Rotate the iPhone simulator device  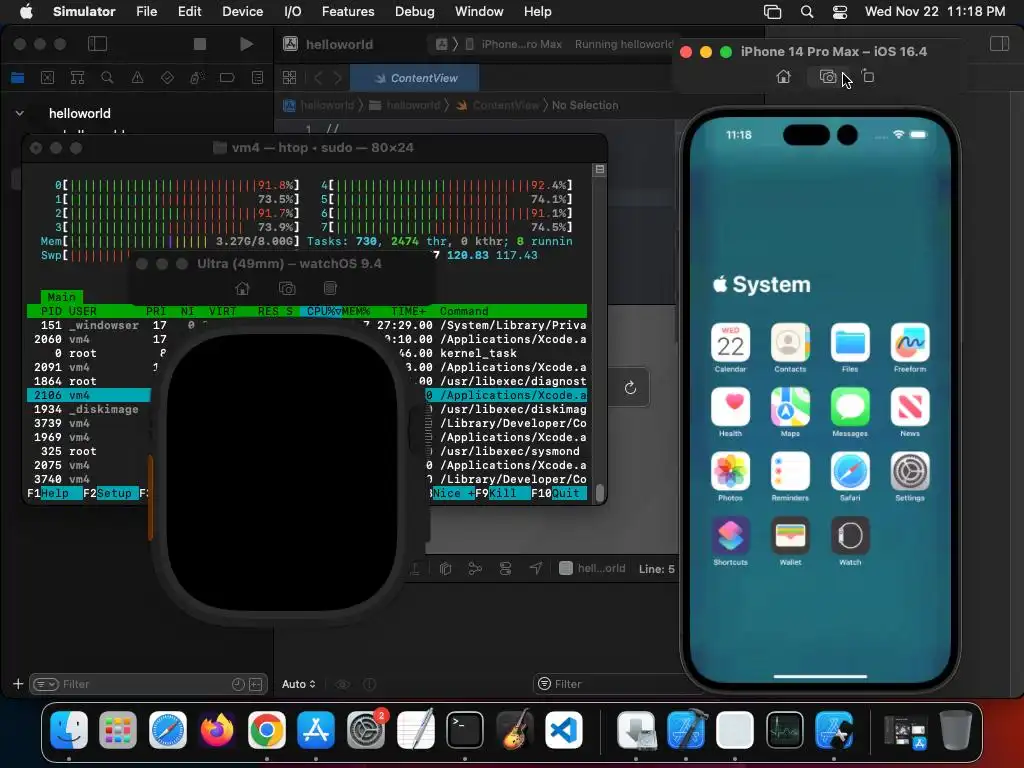[x=868, y=77]
